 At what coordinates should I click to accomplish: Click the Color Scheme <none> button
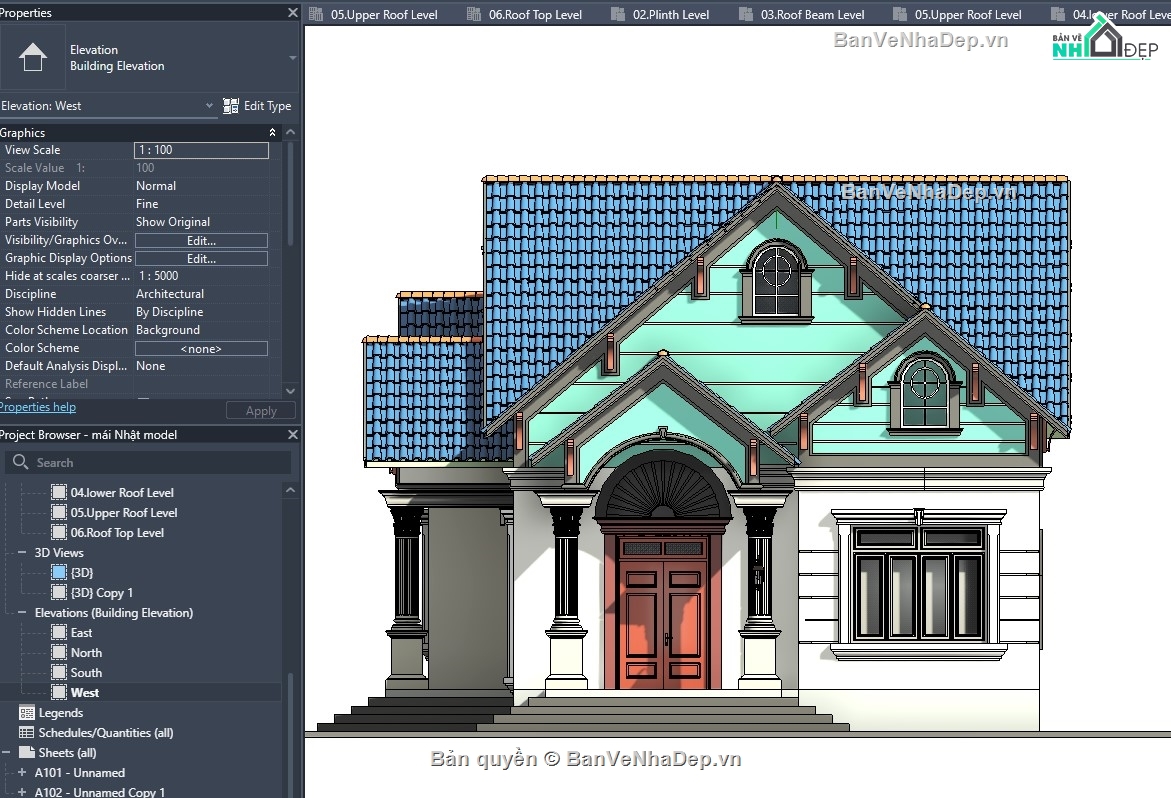click(202, 349)
